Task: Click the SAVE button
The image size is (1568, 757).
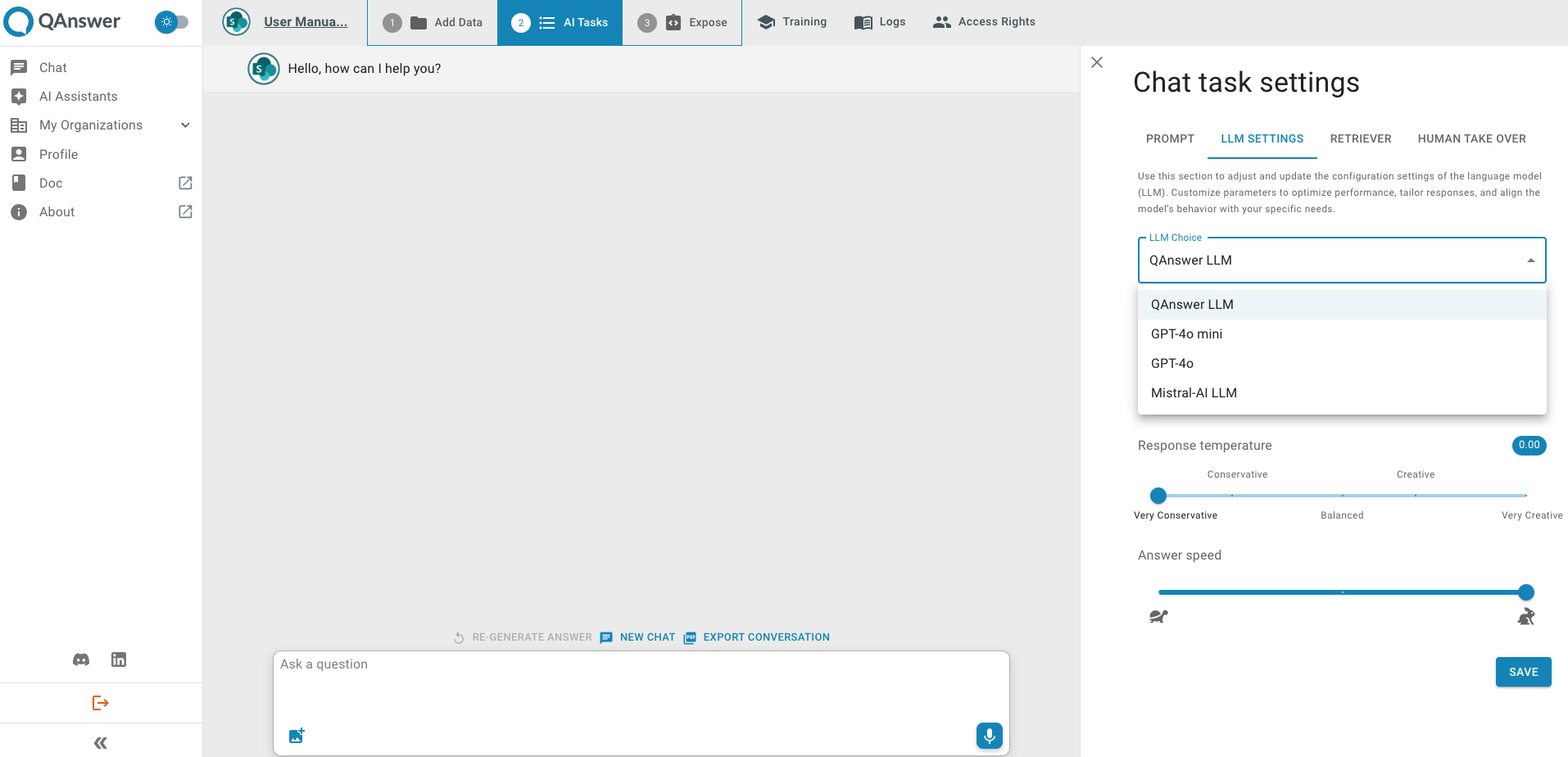Action: click(1523, 672)
